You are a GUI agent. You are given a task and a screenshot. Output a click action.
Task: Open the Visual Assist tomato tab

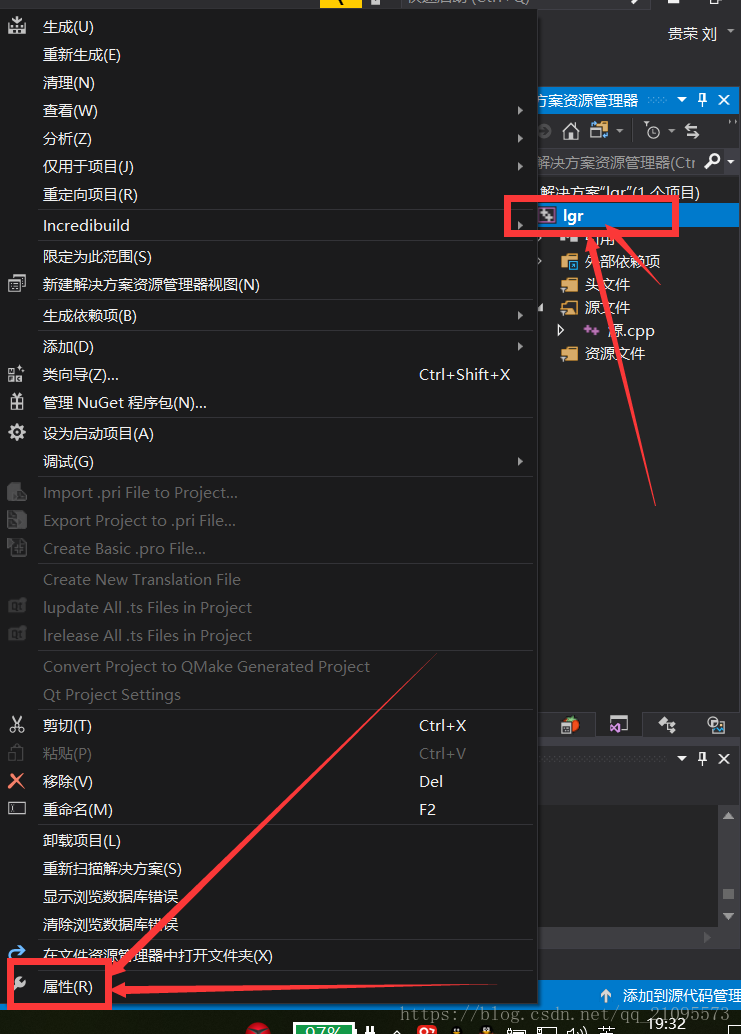coord(570,725)
